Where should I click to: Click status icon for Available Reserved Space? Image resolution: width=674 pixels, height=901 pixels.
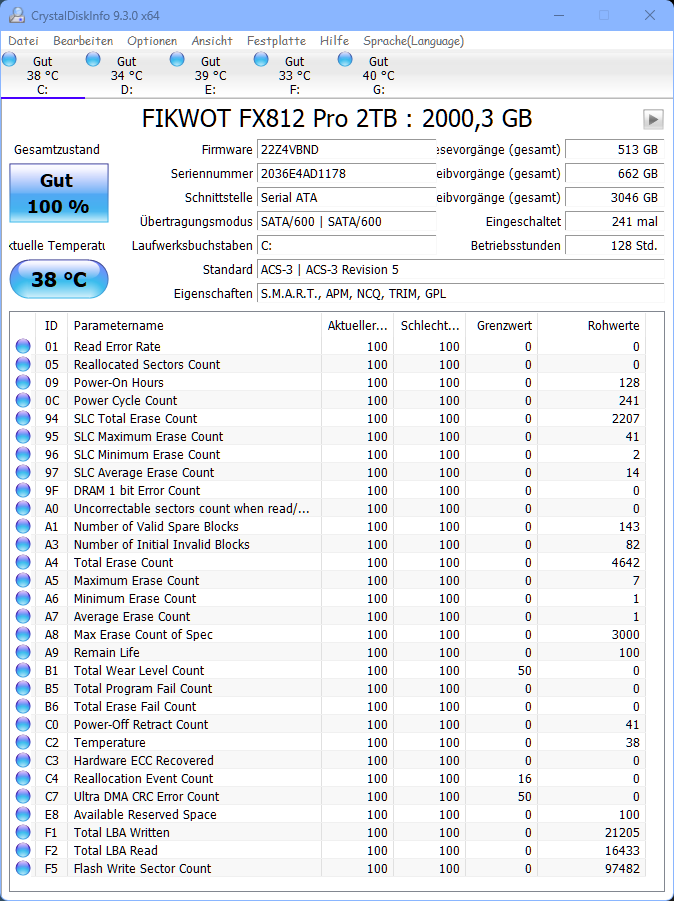pos(23,814)
